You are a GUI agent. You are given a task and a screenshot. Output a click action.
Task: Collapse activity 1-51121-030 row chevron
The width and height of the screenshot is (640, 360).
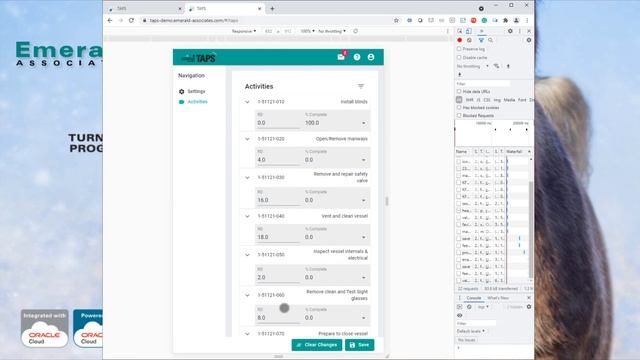click(247, 178)
